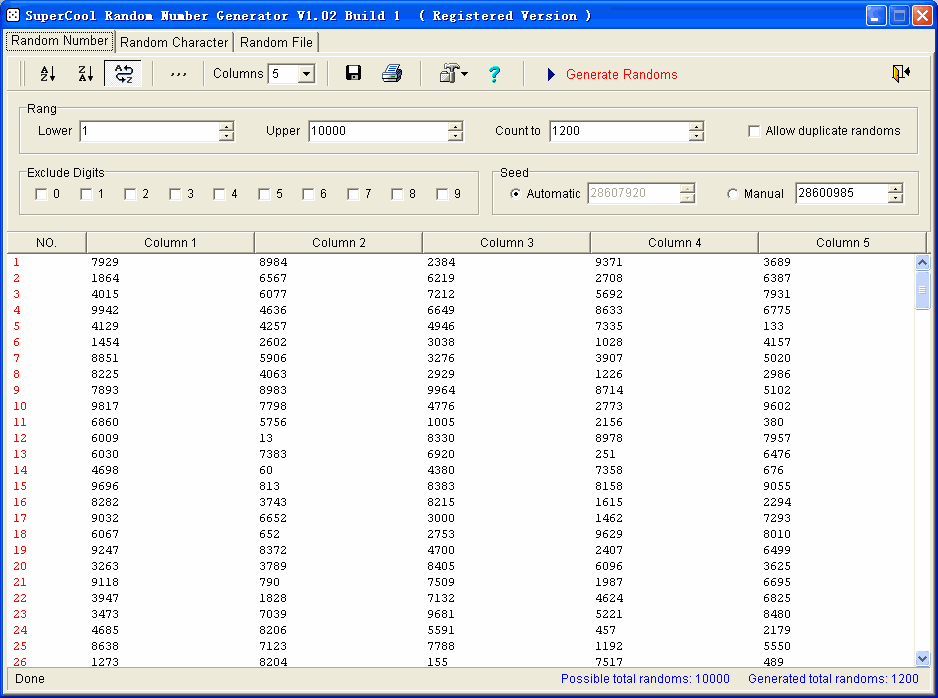Click the Done status text
The width and height of the screenshot is (938, 698).
30,679
